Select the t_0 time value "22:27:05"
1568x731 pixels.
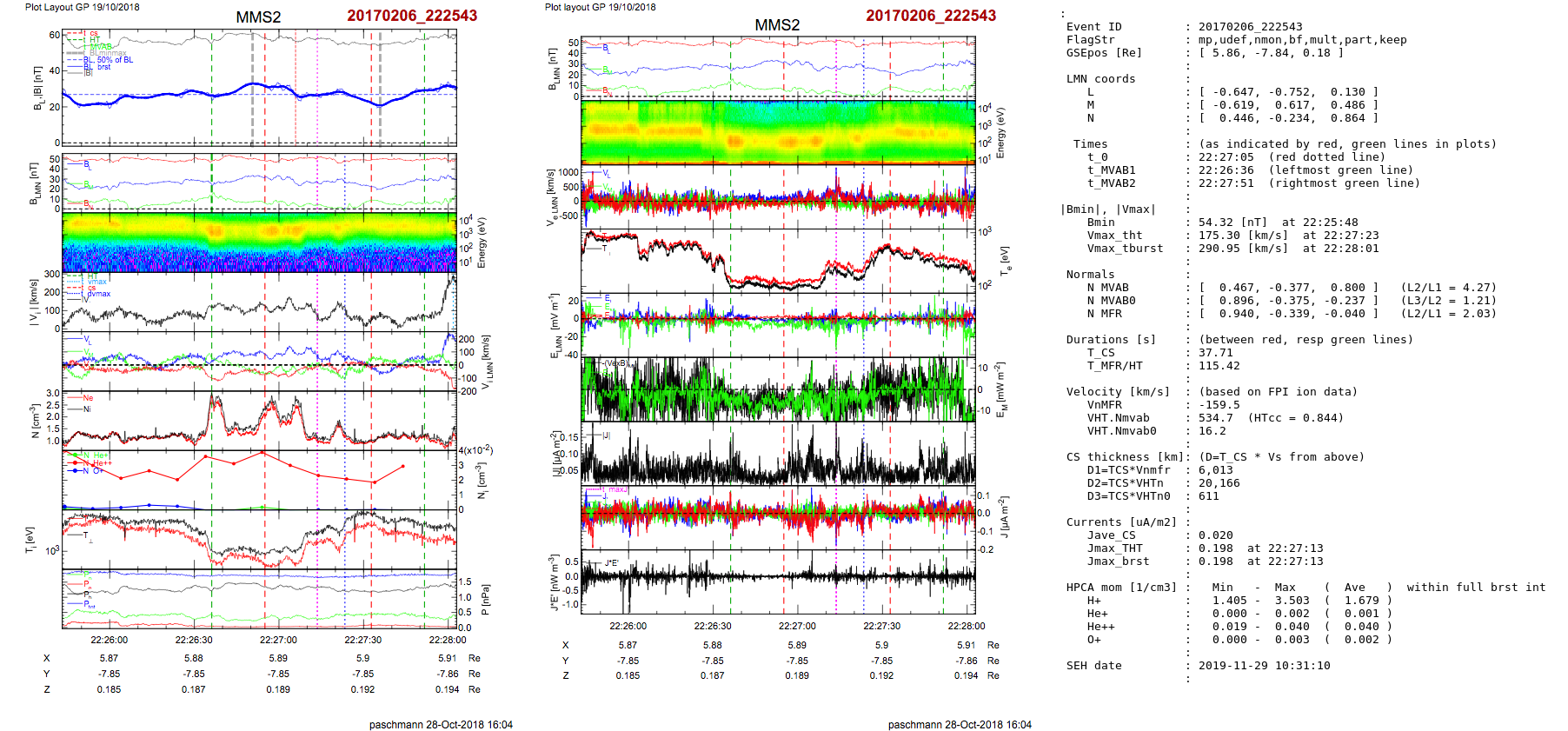pos(1226,157)
